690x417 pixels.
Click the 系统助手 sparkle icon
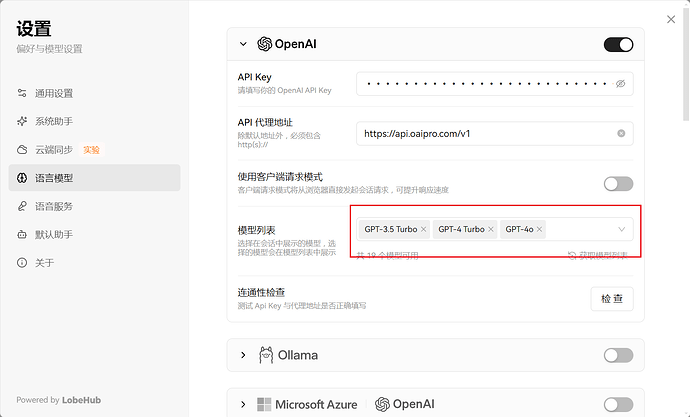pyautogui.click(x=22, y=121)
